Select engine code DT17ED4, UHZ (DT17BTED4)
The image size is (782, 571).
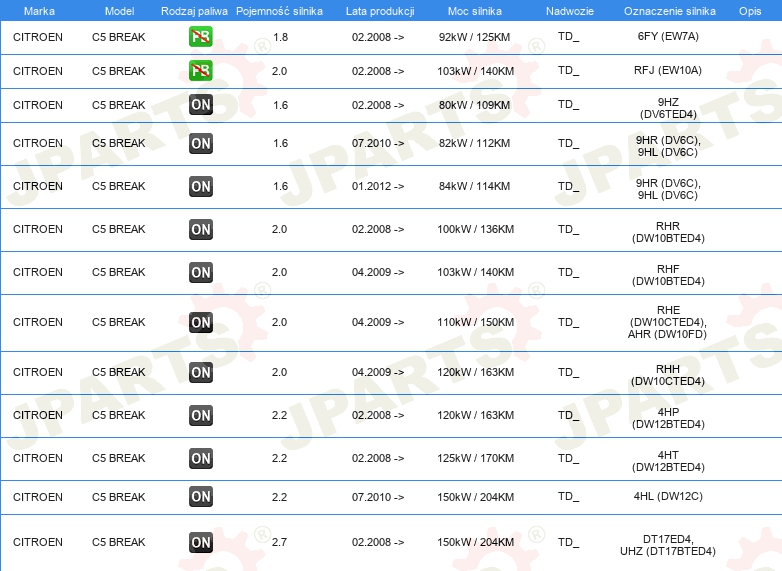click(x=668, y=545)
